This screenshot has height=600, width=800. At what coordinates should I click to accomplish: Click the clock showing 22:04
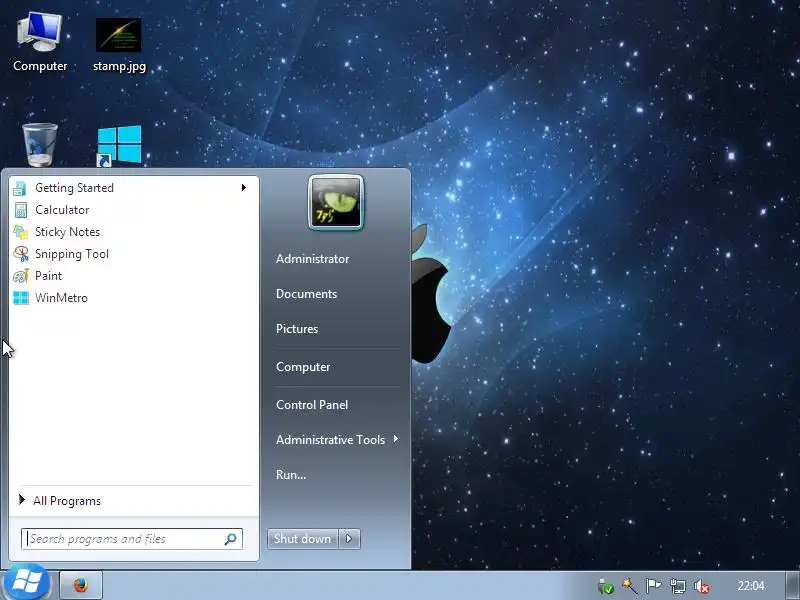[x=751, y=586]
